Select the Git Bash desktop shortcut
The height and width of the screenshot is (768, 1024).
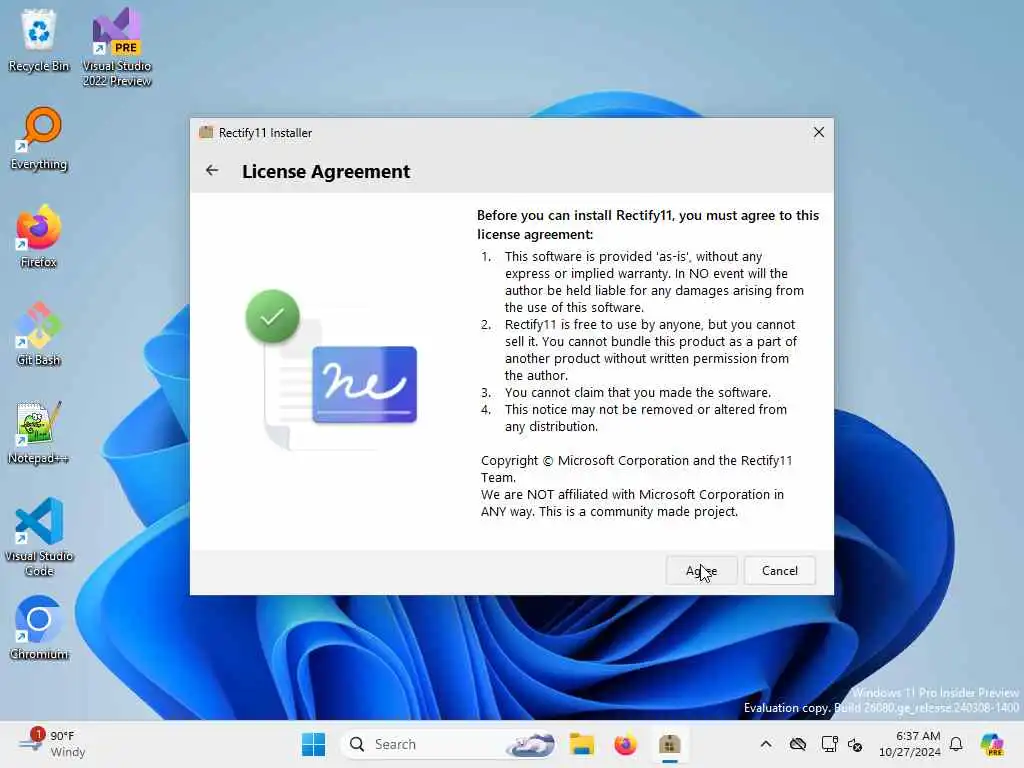(x=39, y=334)
